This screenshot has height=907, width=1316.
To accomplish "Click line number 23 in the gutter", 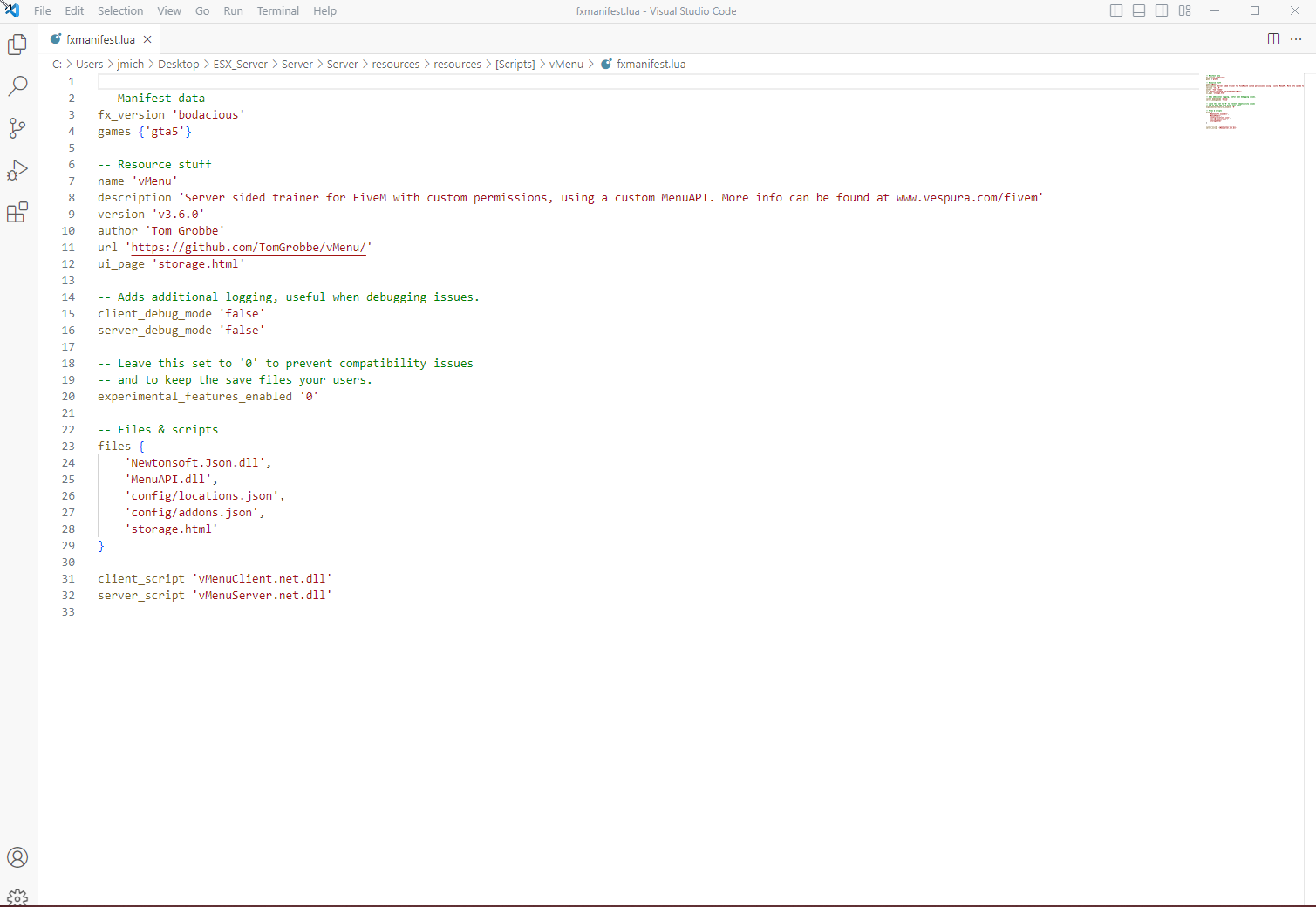I will (x=68, y=447).
